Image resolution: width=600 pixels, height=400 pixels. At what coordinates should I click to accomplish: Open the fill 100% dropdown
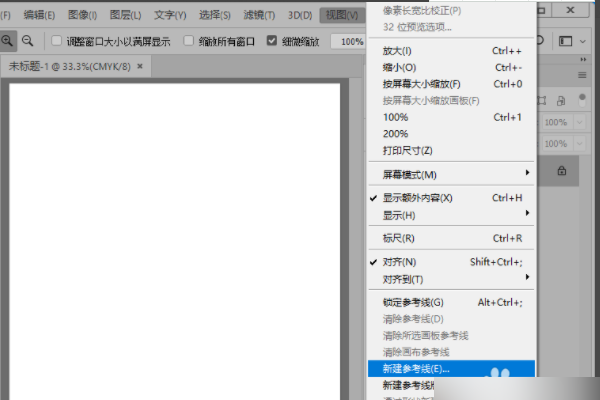[580, 144]
